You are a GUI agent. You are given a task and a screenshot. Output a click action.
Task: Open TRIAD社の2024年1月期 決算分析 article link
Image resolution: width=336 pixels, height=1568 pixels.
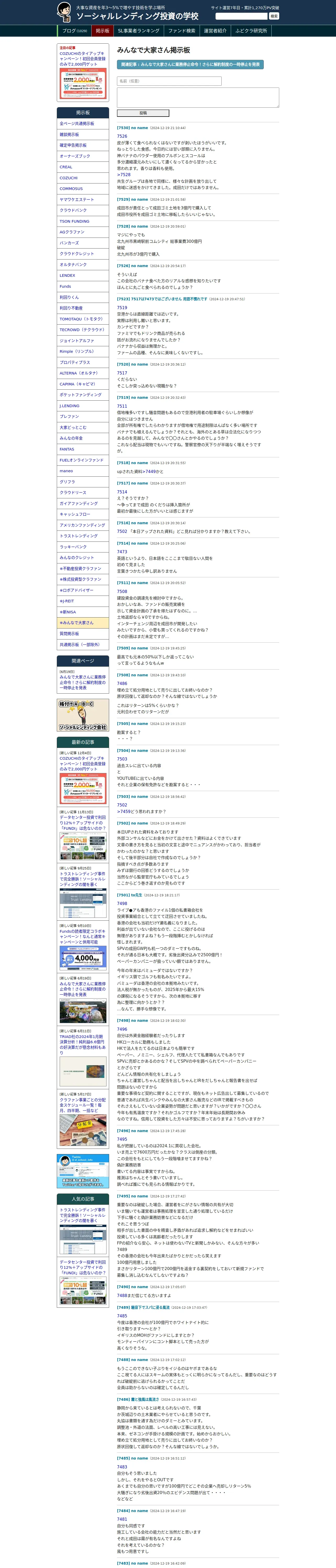[x=82, y=1045]
